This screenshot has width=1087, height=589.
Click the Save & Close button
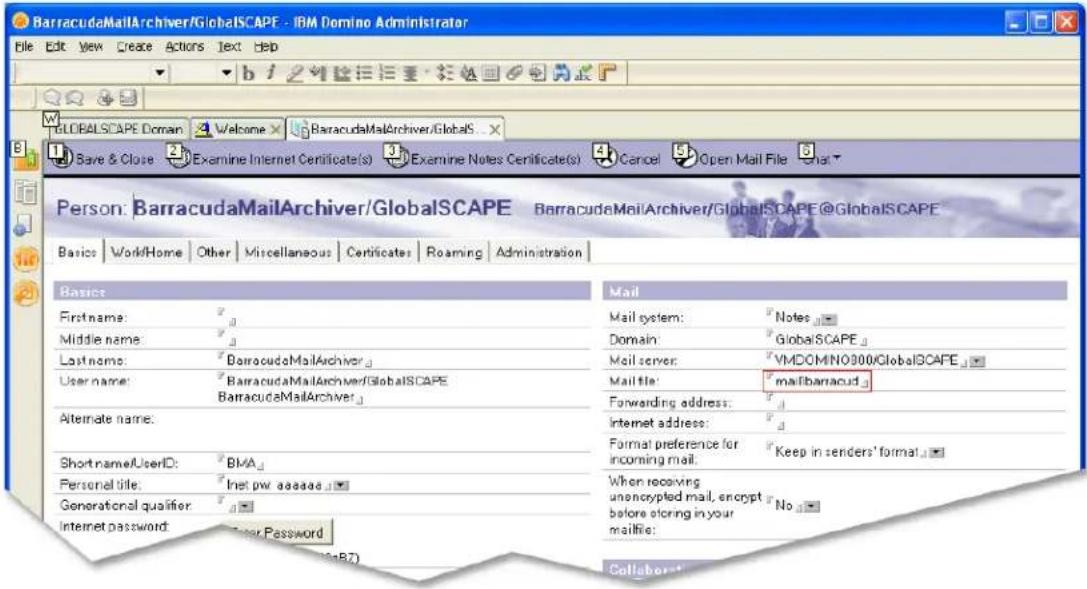102,158
